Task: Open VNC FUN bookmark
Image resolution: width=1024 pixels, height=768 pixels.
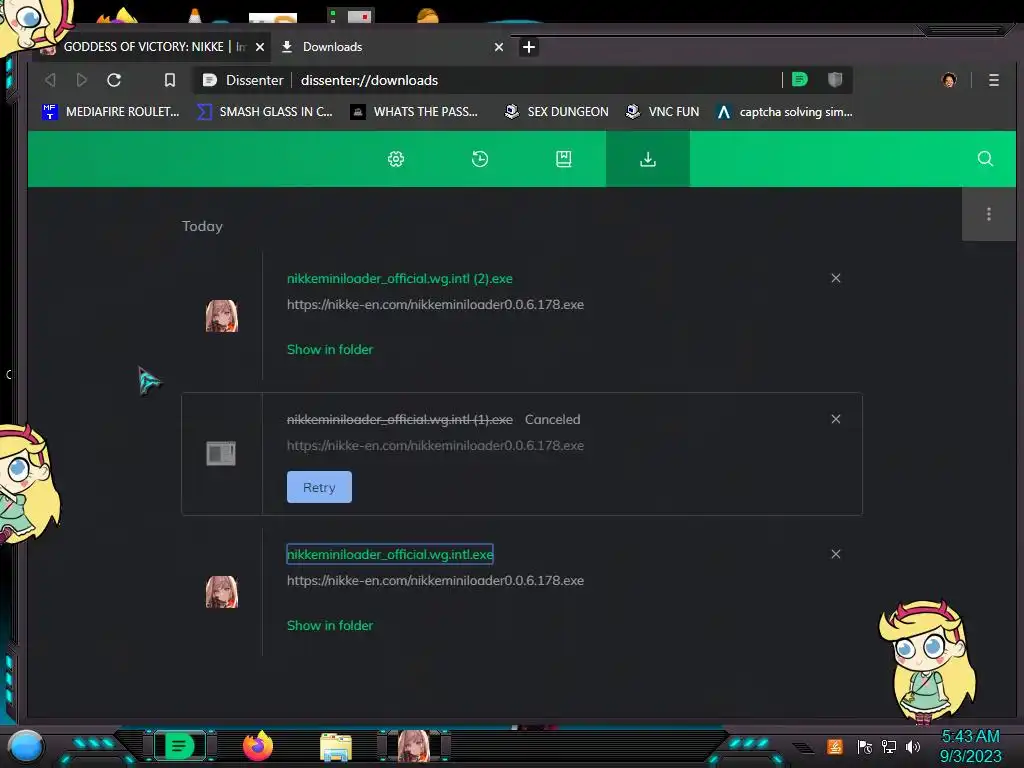Action: point(662,112)
